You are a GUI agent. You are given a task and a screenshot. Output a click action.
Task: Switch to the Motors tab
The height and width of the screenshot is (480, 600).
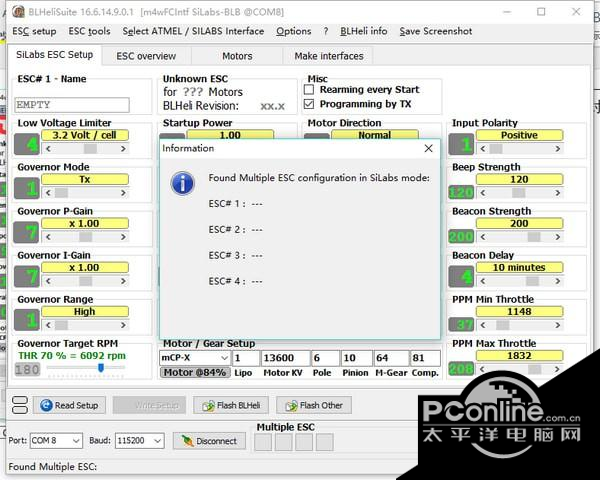click(237, 56)
